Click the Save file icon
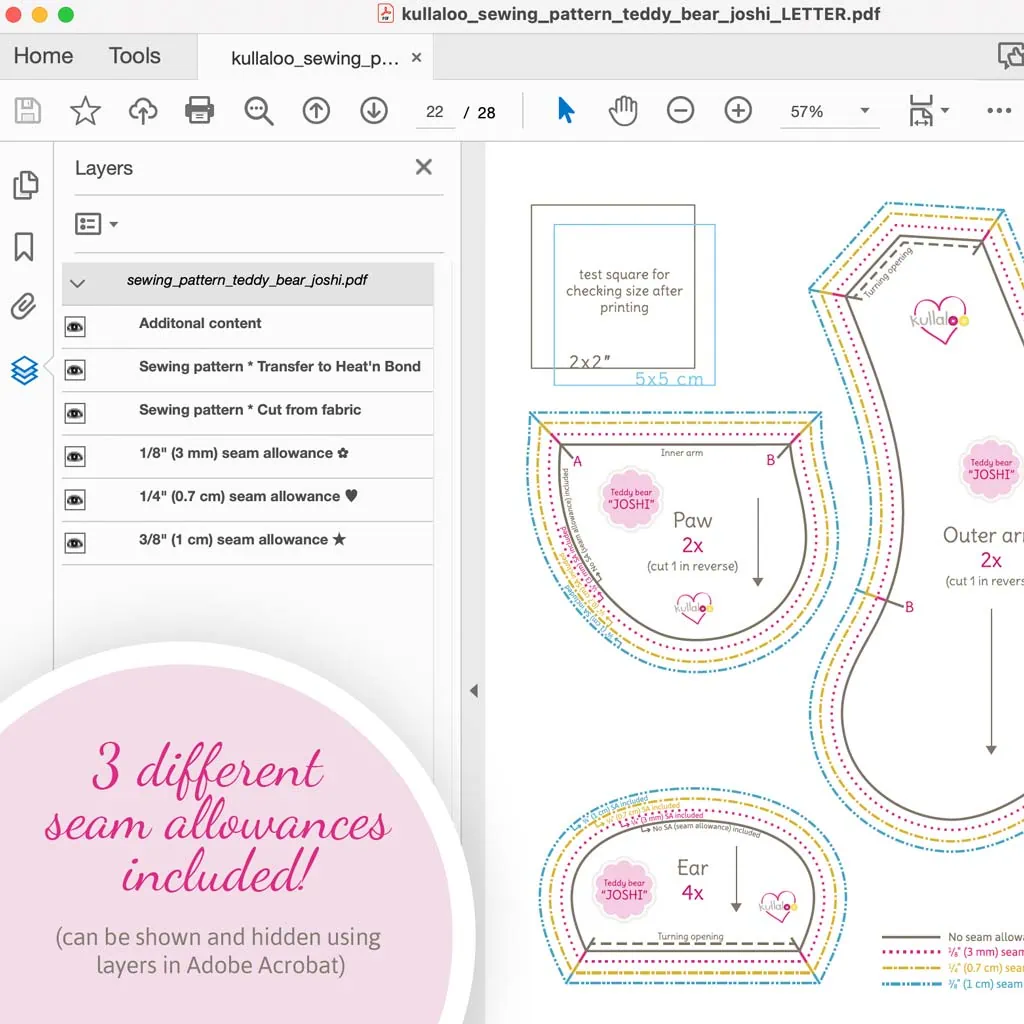The image size is (1024, 1024). [x=27, y=111]
